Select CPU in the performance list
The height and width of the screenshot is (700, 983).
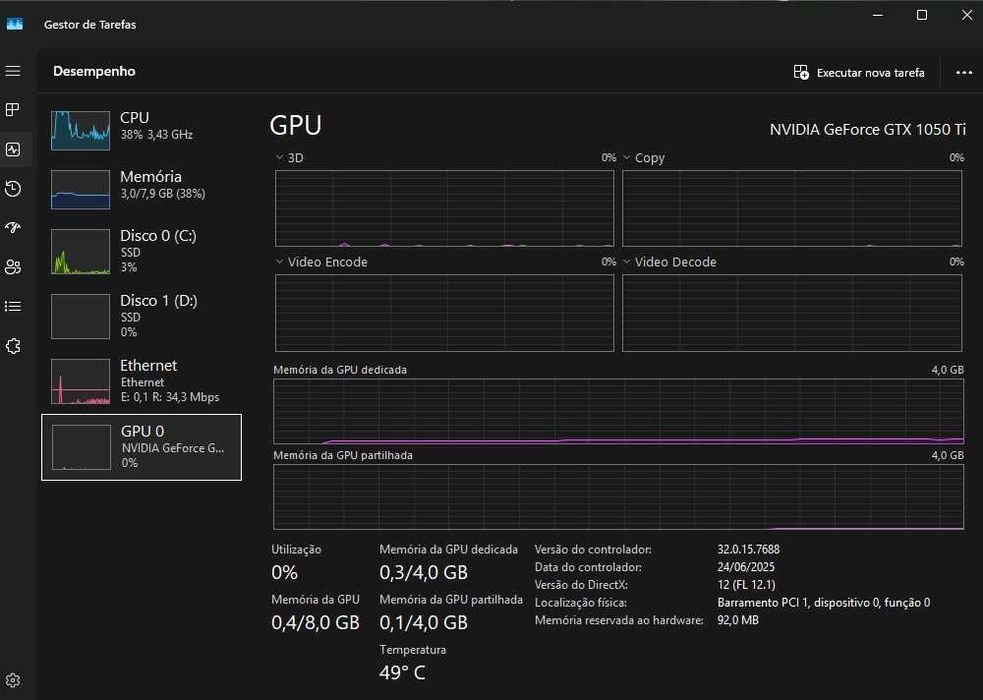(x=141, y=126)
